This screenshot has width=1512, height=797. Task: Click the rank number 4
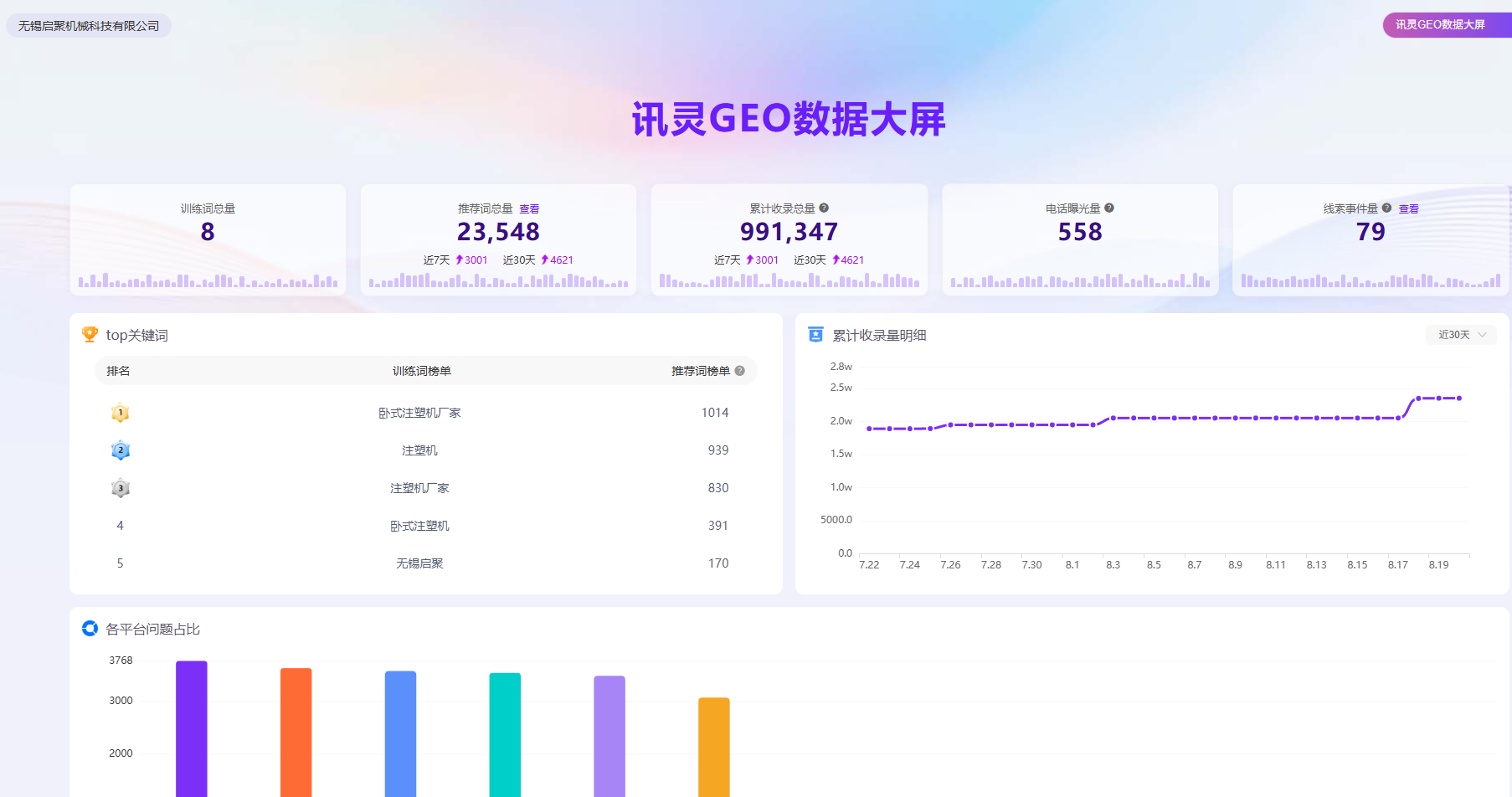point(120,526)
